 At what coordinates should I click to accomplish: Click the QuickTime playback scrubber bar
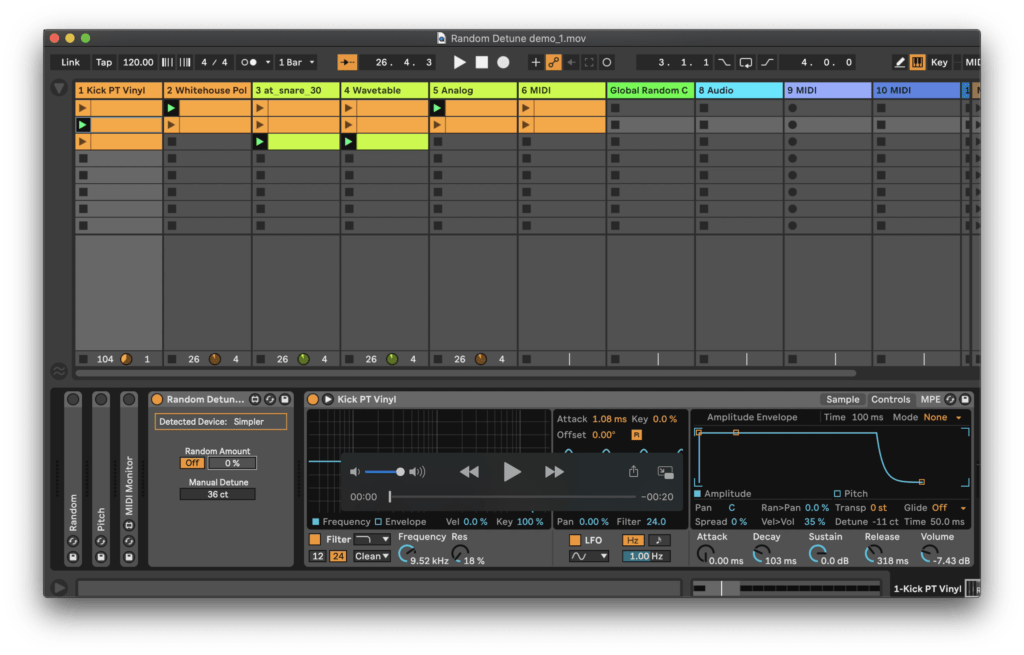(x=513, y=497)
